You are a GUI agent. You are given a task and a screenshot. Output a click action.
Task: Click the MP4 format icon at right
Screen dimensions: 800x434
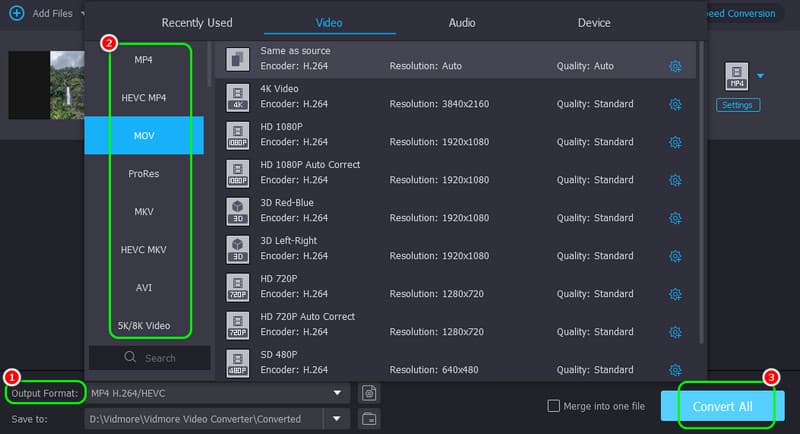click(736, 76)
